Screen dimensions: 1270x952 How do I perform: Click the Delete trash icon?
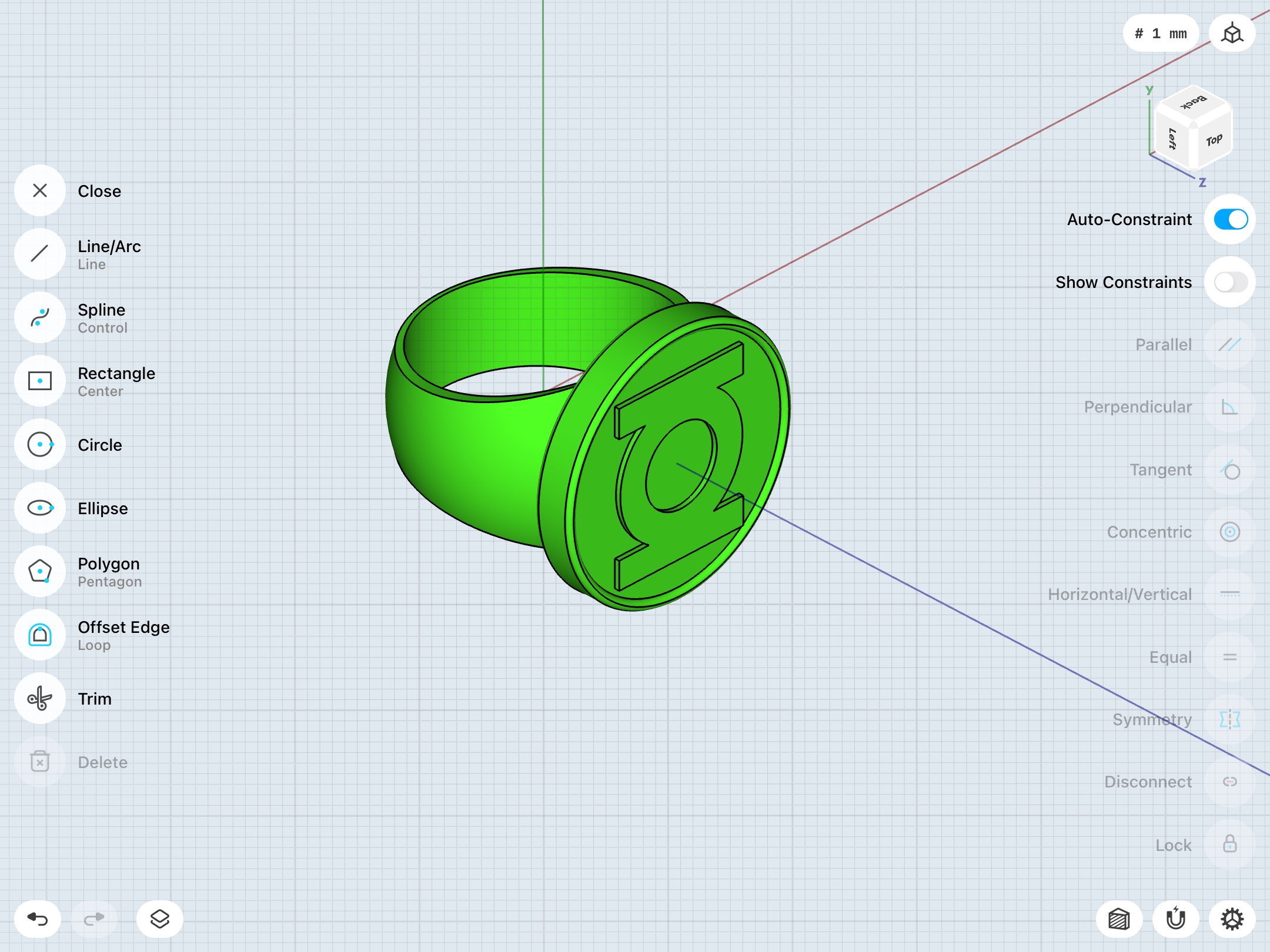(40, 762)
